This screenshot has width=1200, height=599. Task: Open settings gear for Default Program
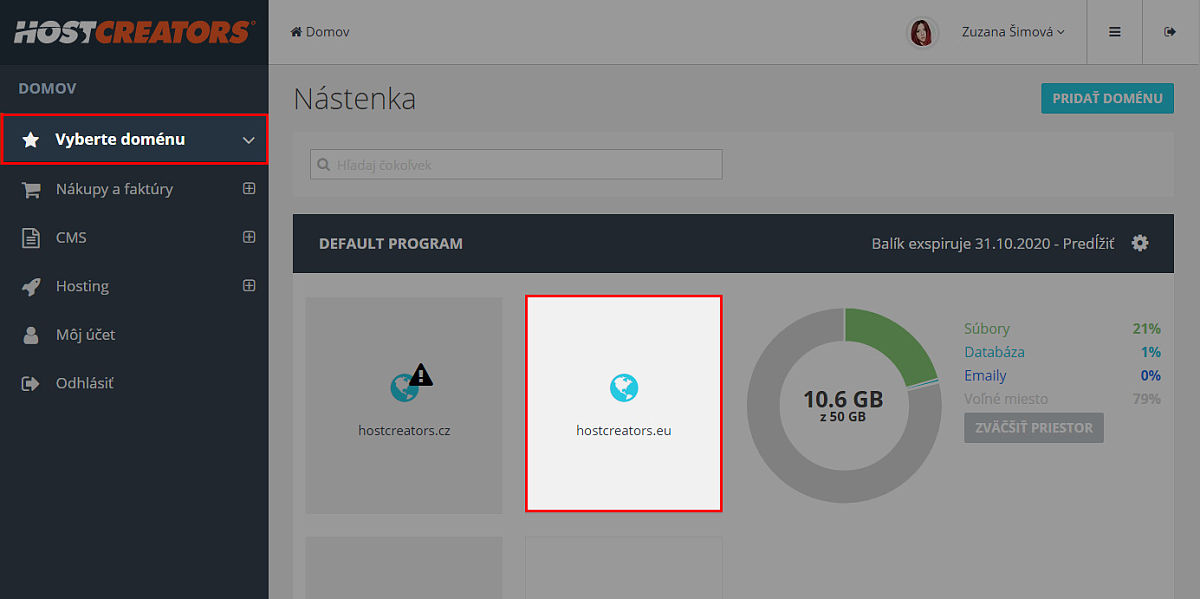click(1140, 243)
